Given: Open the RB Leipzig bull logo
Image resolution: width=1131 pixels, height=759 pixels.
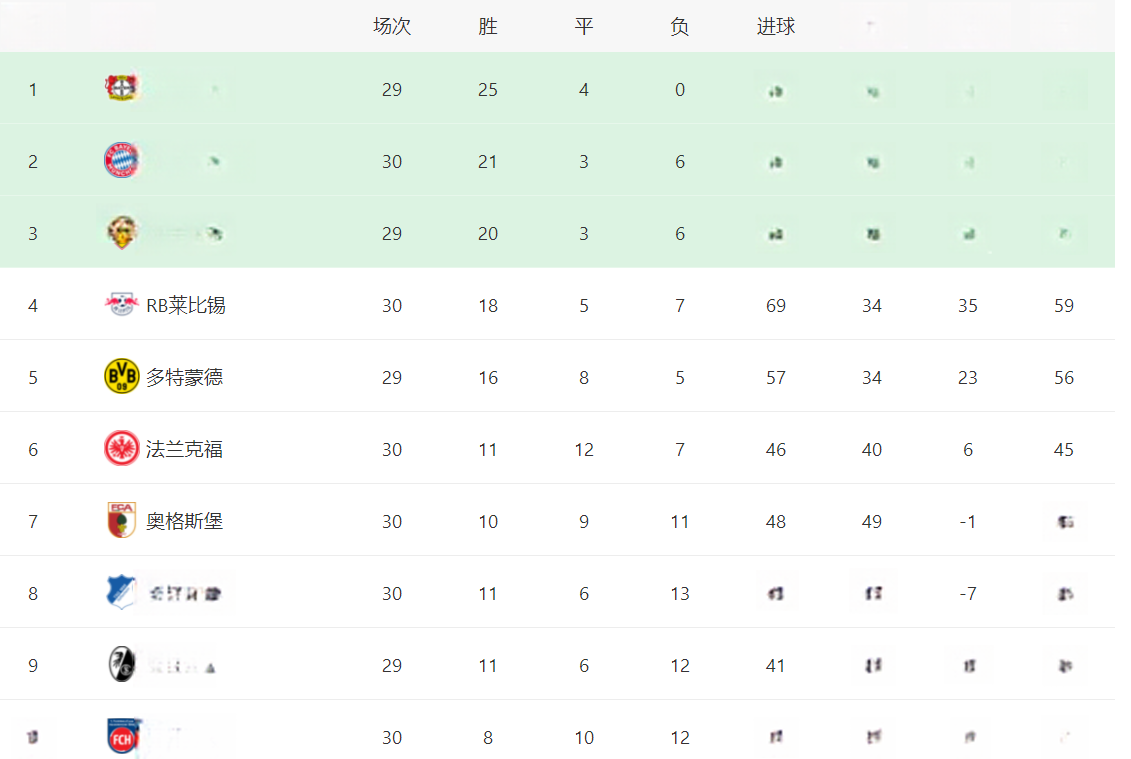Looking at the screenshot, I should (x=121, y=304).
